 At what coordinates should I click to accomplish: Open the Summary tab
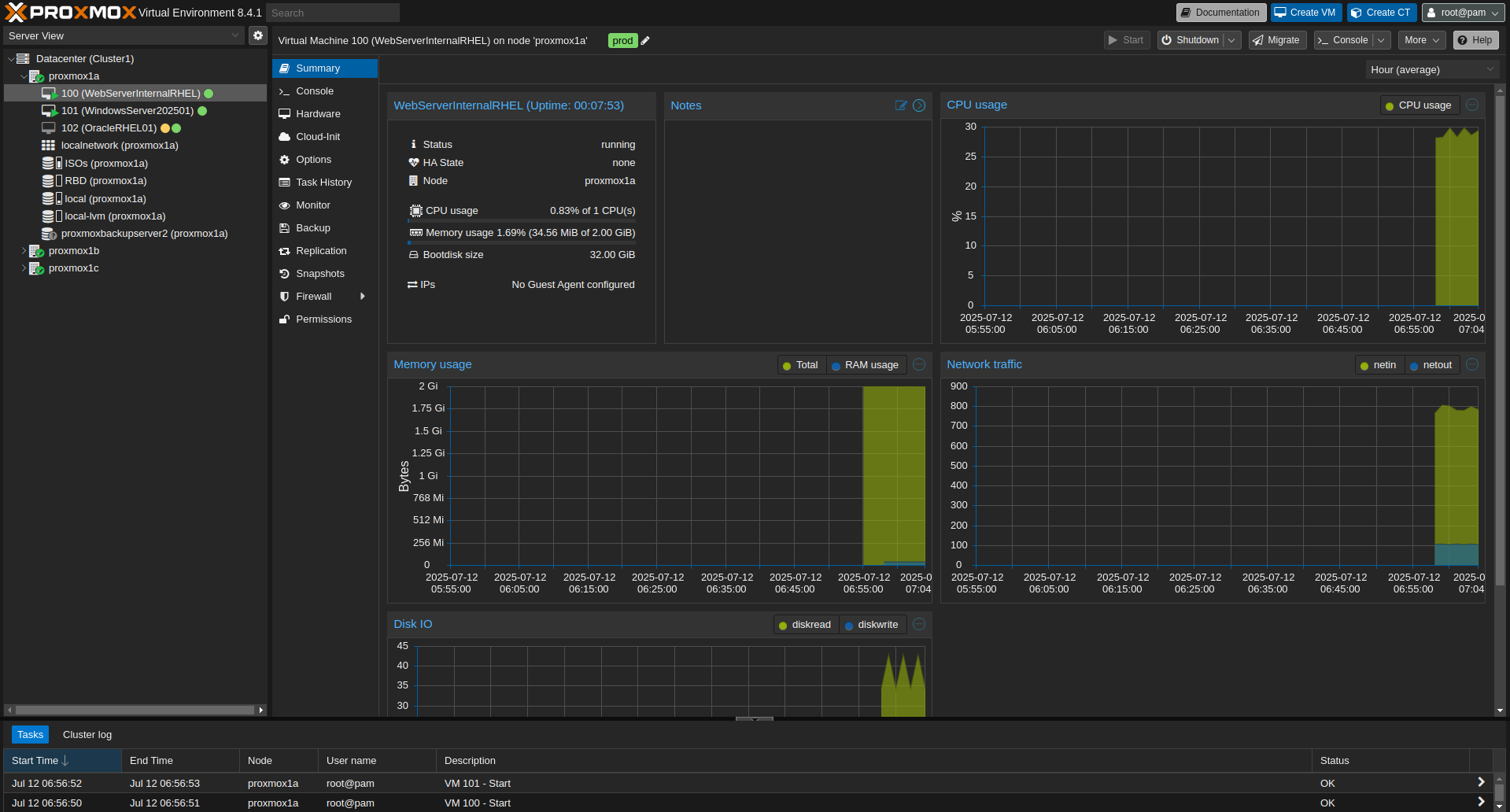click(x=325, y=68)
